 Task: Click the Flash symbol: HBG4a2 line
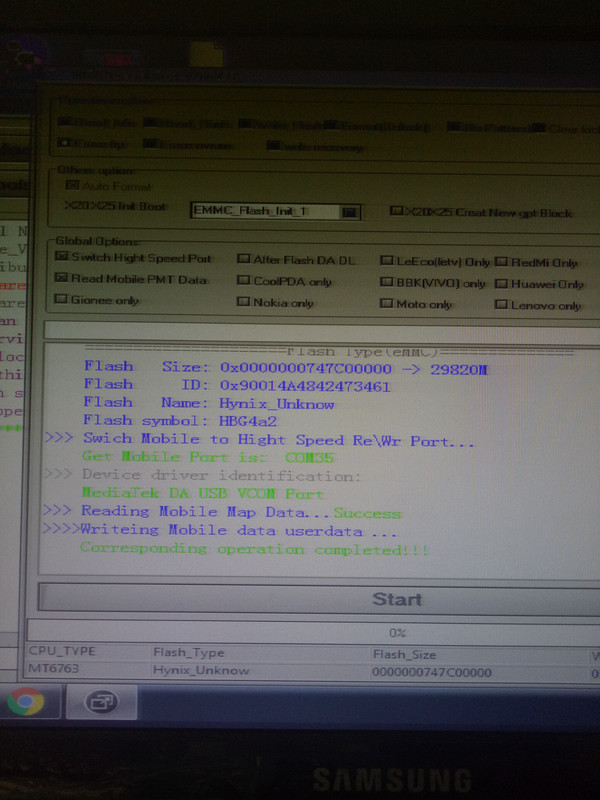click(180, 420)
